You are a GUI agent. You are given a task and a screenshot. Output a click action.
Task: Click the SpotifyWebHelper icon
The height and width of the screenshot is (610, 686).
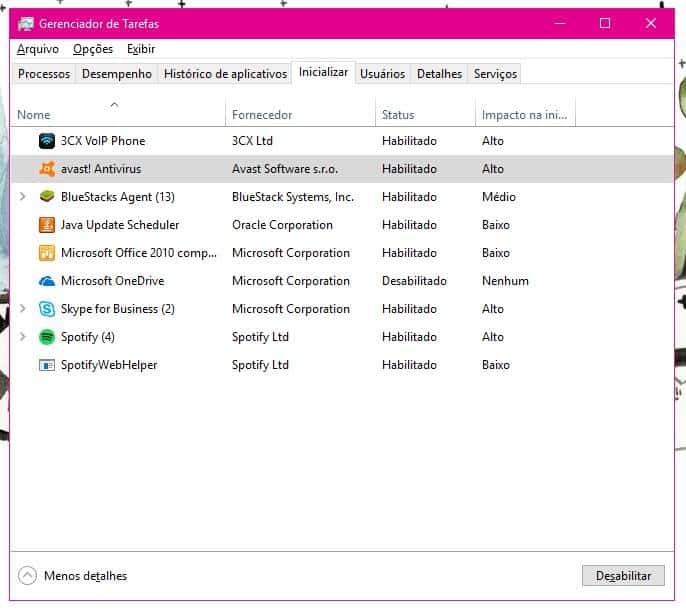click(x=47, y=365)
